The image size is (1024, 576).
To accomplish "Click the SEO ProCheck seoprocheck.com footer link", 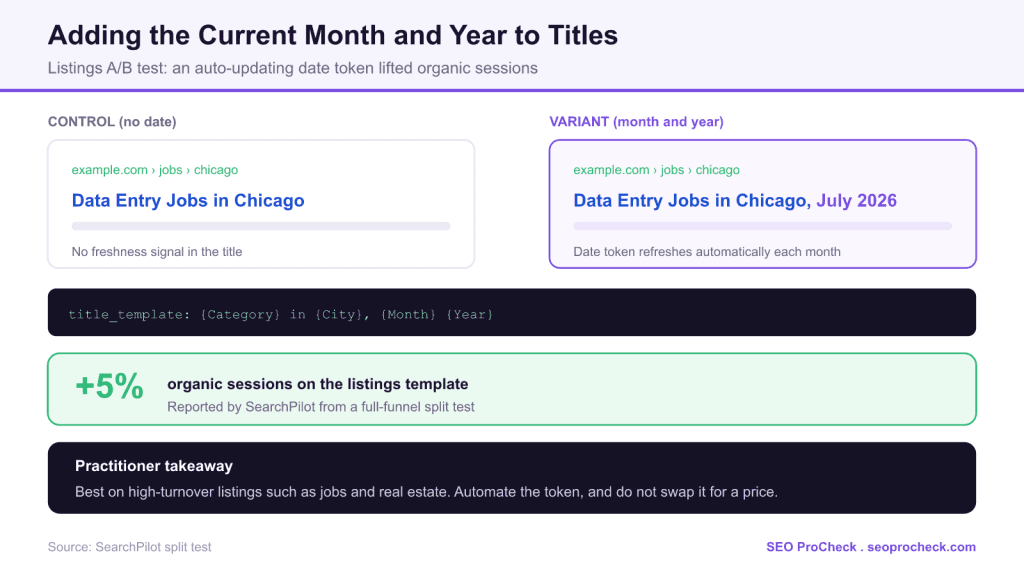I will point(871,547).
